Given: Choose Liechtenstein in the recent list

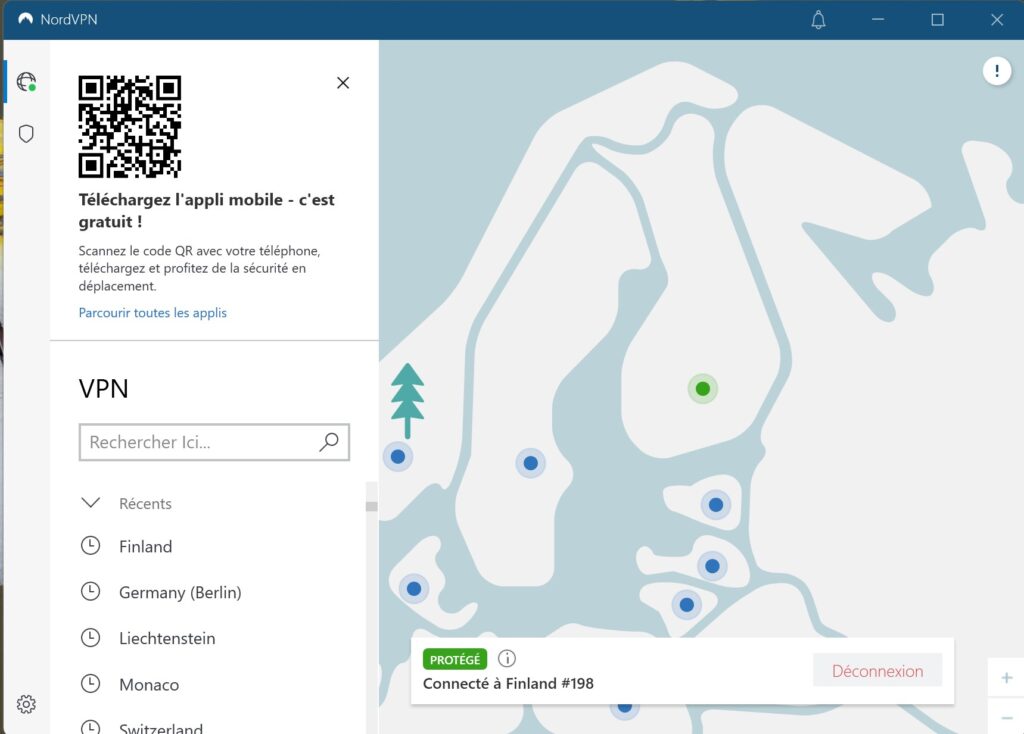Looking at the screenshot, I should 167,638.
